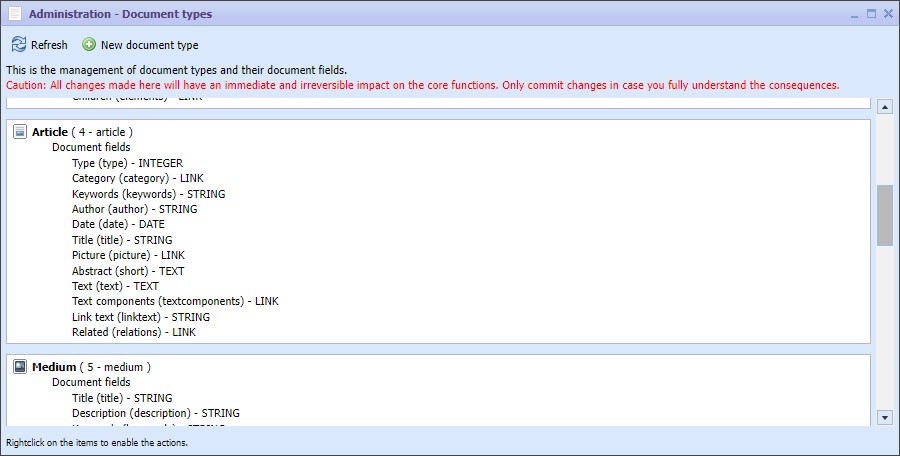900x456 pixels.
Task: Click the vertical scrollbar thumb
Action: 884,215
